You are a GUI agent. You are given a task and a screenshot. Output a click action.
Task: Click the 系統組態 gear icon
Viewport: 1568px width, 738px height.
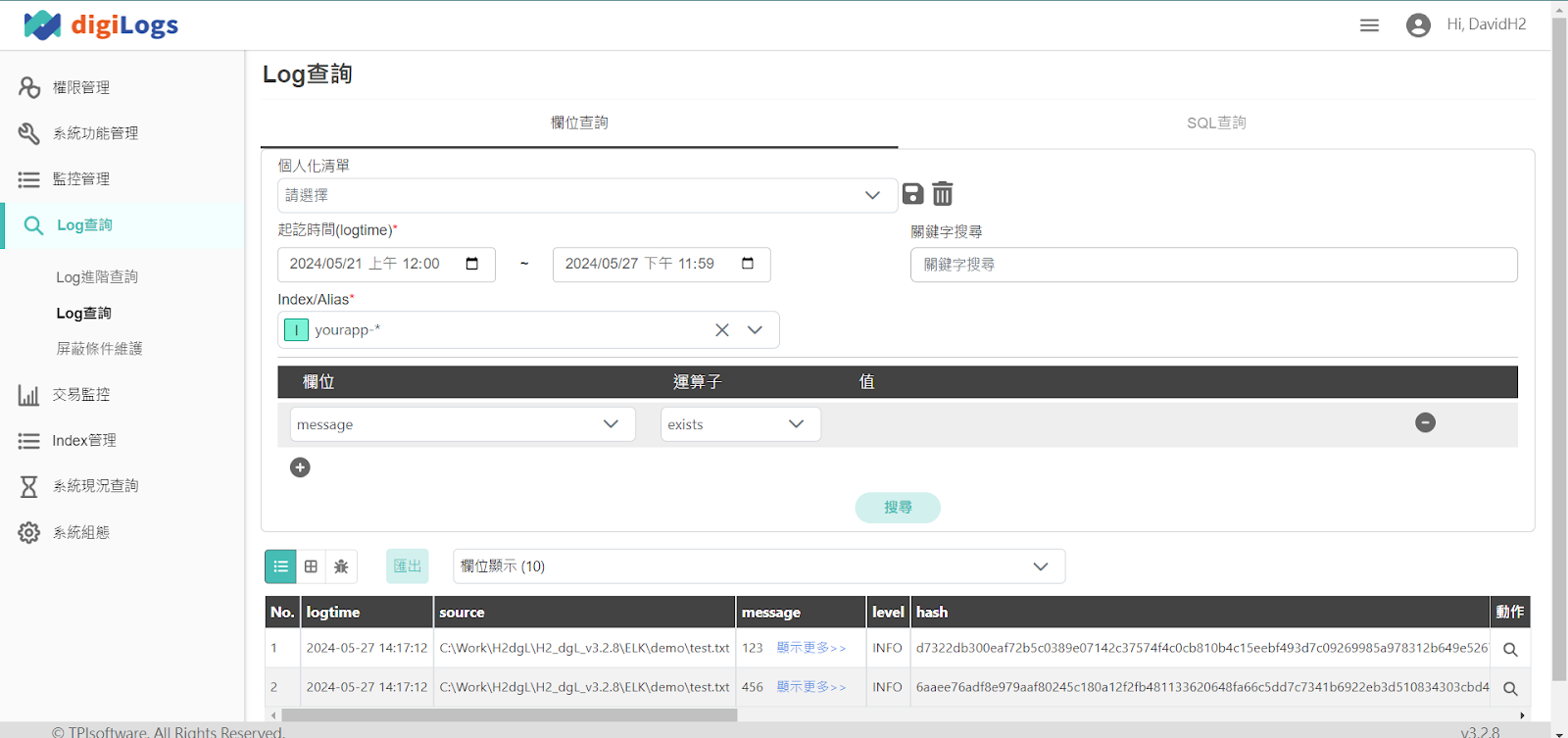point(29,532)
